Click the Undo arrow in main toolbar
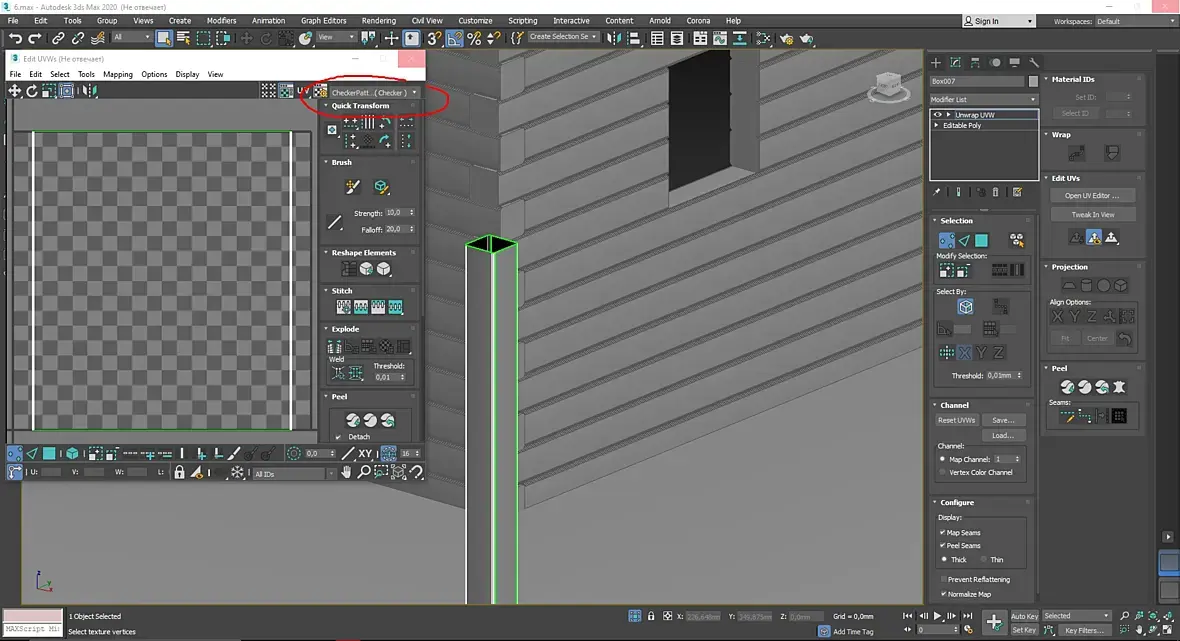 tap(15, 38)
